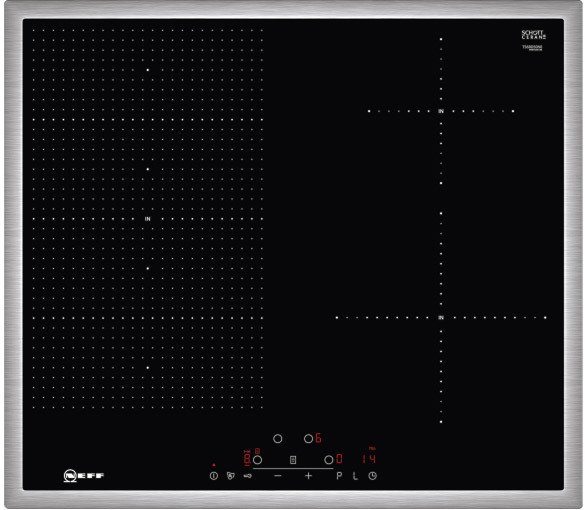This screenshot has width=585, height=510.
Task: Tap the wipe protection cleaning symbol
Action: pos(231,476)
